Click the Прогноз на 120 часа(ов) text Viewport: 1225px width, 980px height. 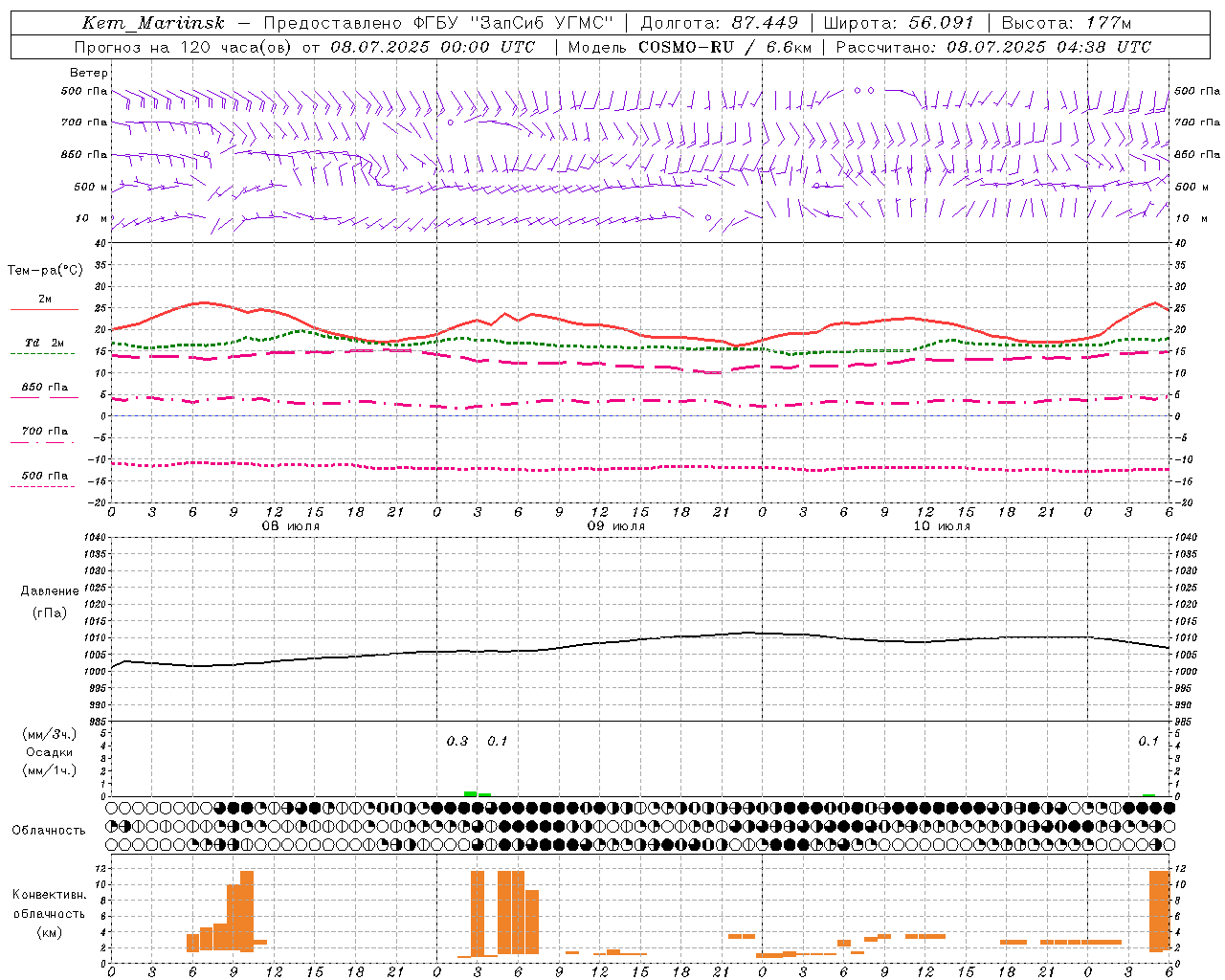(x=185, y=47)
